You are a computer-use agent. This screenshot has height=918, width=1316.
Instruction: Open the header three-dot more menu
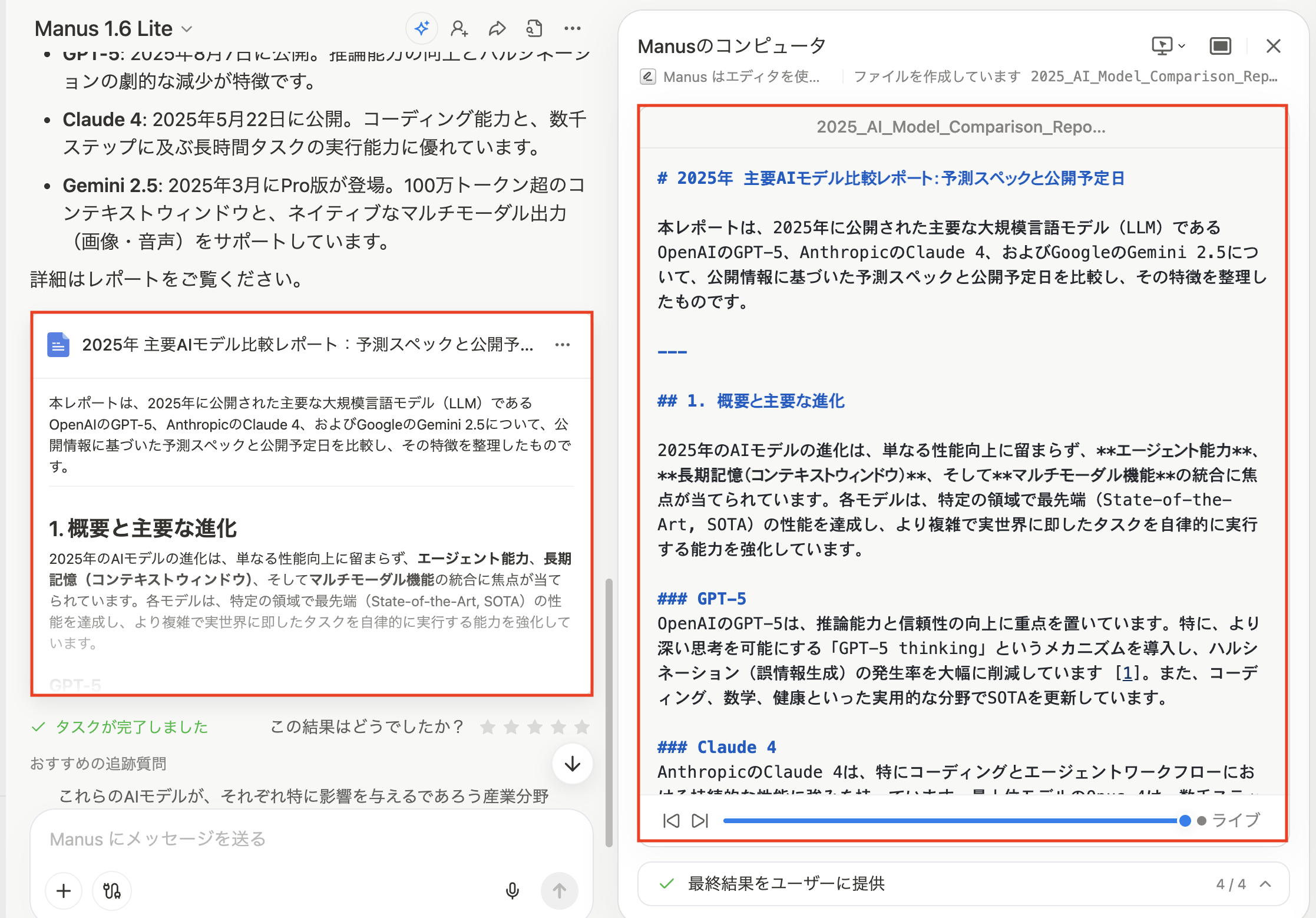(x=572, y=28)
